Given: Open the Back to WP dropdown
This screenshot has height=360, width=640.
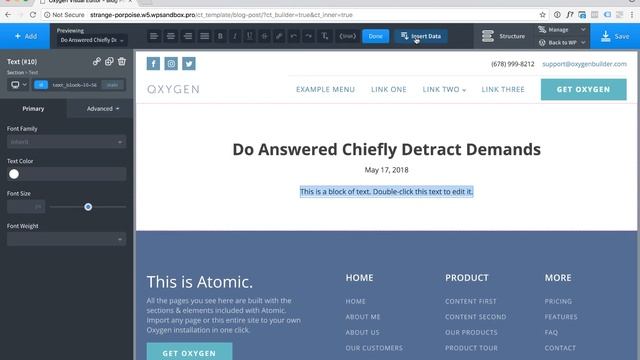Looking at the screenshot, I should point(562,42).
